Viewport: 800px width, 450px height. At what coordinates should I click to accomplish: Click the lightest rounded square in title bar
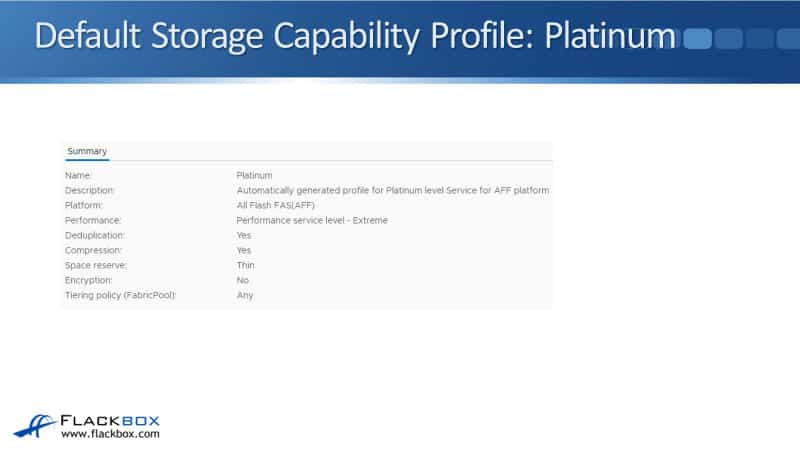(698, 39)
